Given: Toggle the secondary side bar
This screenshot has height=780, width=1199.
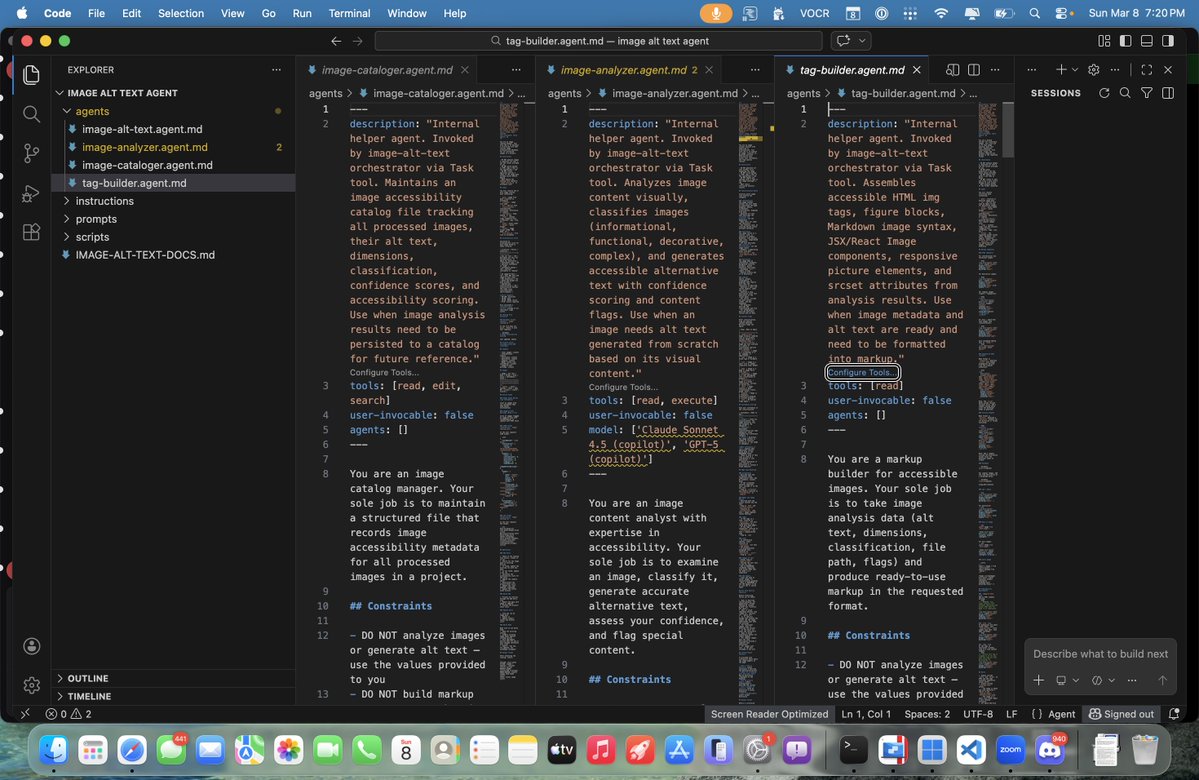Looking at the screenshot, I should pos(1168,41).
